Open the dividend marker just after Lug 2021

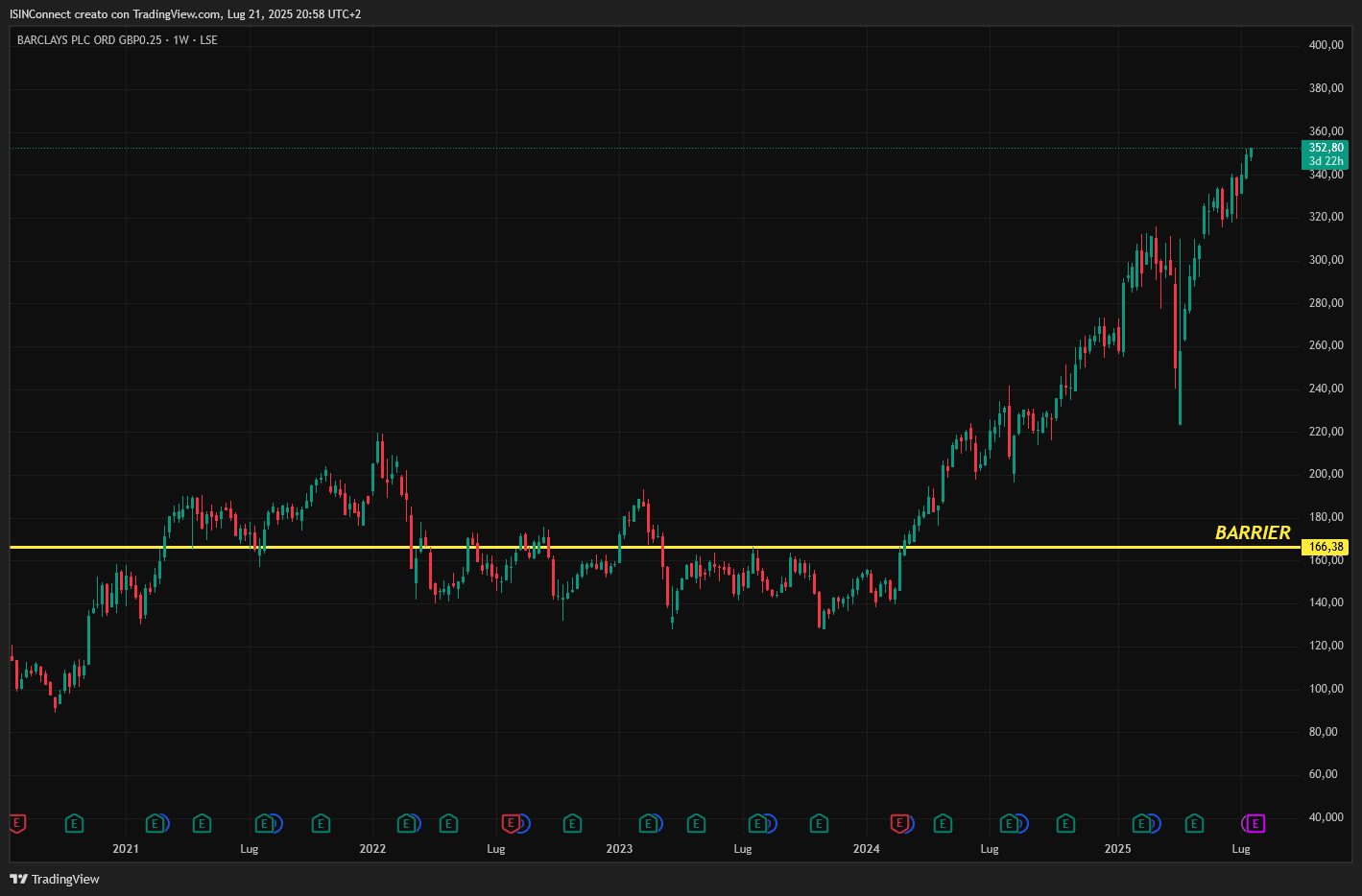click(276, 823)
